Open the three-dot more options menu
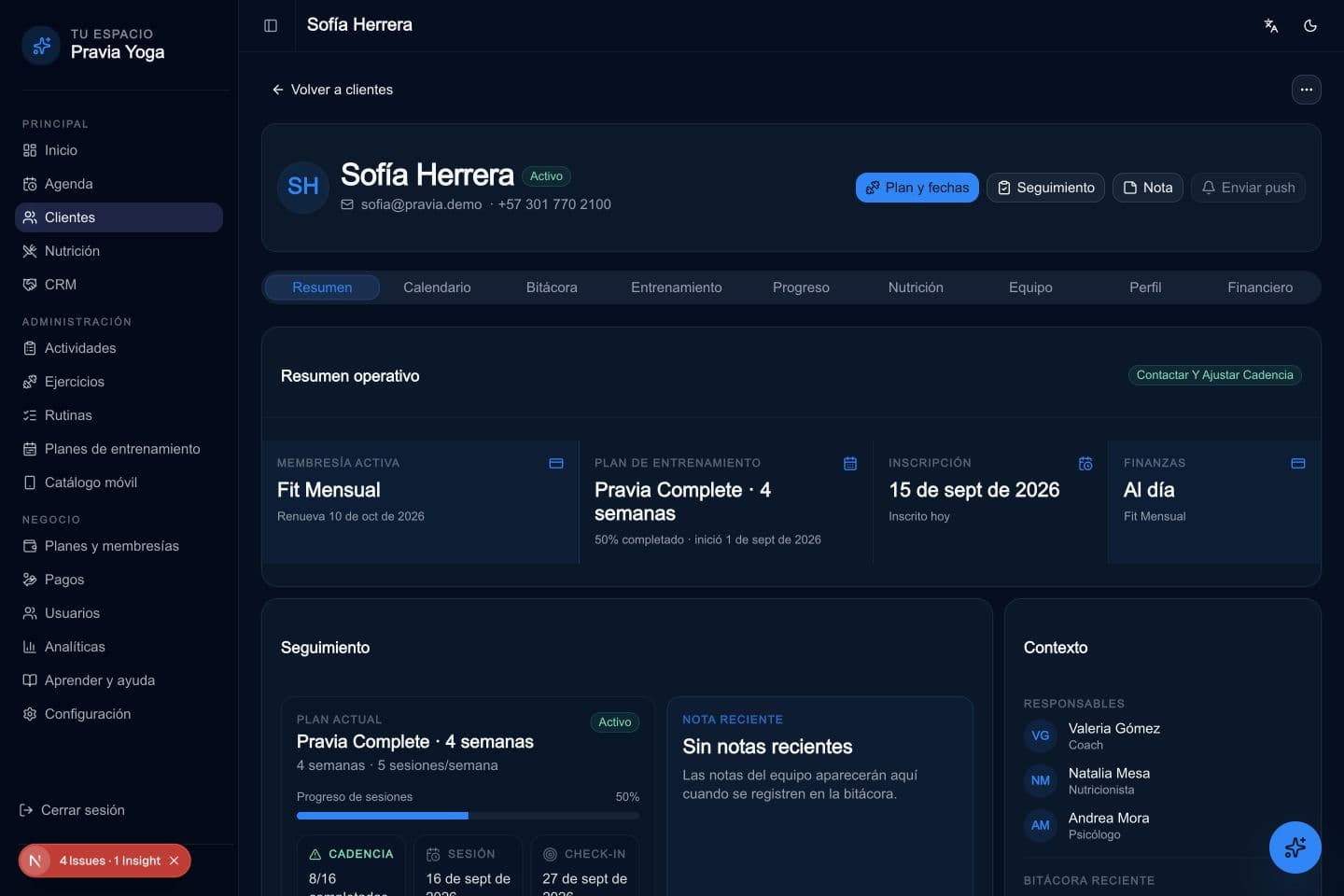This screenshot has height=896, width=1344. click(1307, 90)
